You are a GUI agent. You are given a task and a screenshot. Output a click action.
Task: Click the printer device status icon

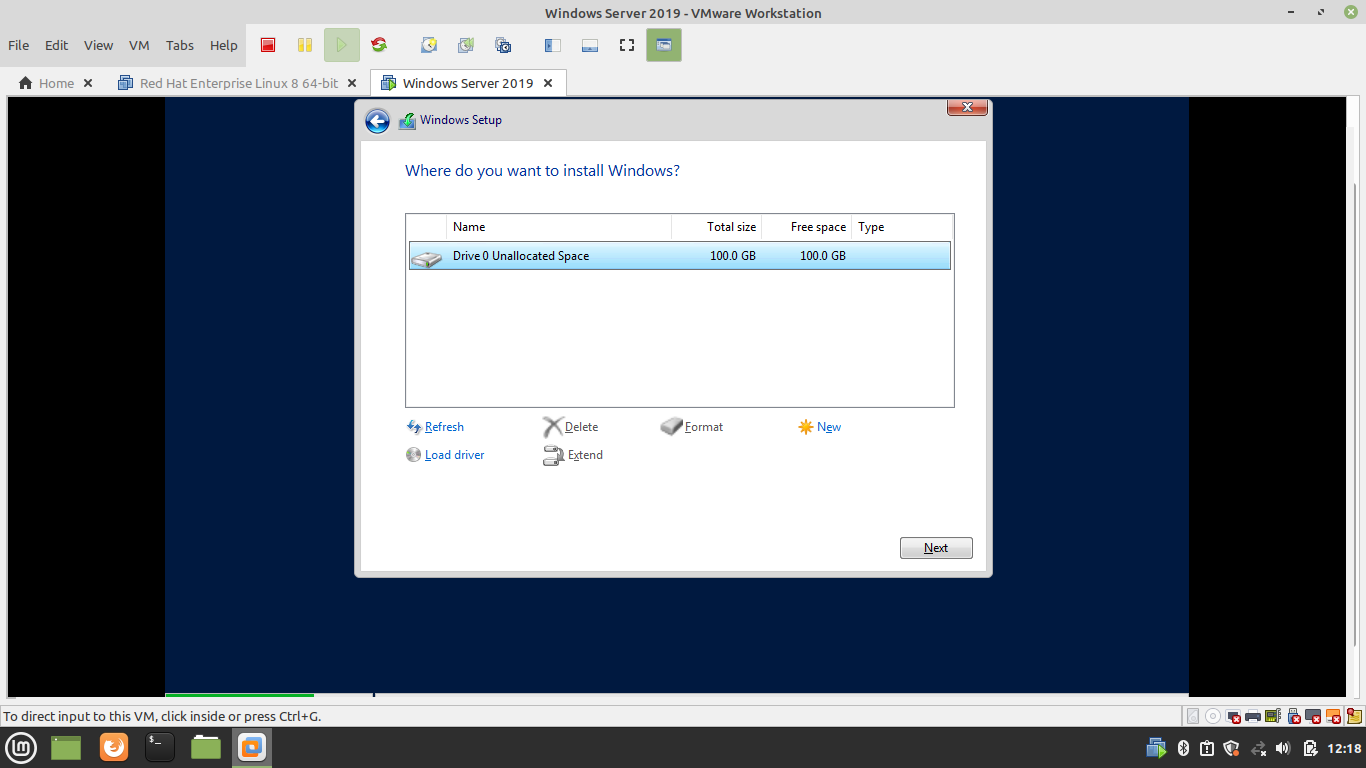point(1253,716)
